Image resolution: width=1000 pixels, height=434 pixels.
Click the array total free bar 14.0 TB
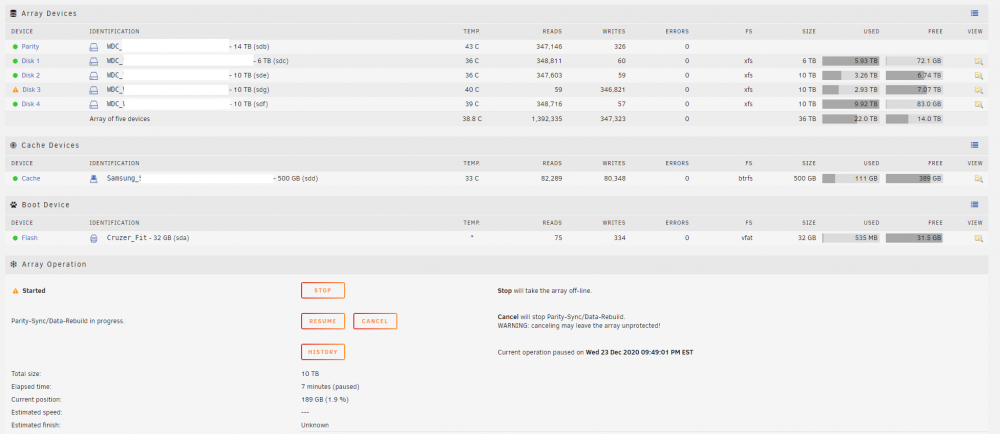click(x=914, y=119)
